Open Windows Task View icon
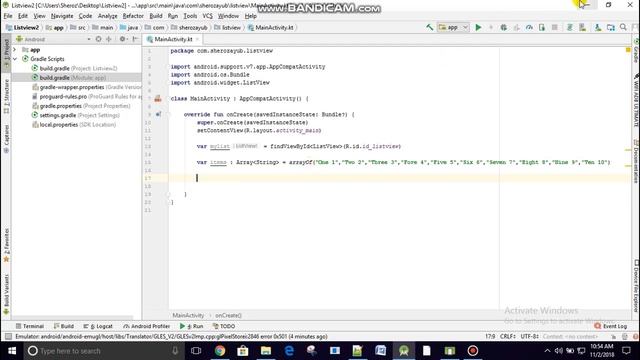The width and height of the screenshot is (640, 360). (x=196, y=351)
